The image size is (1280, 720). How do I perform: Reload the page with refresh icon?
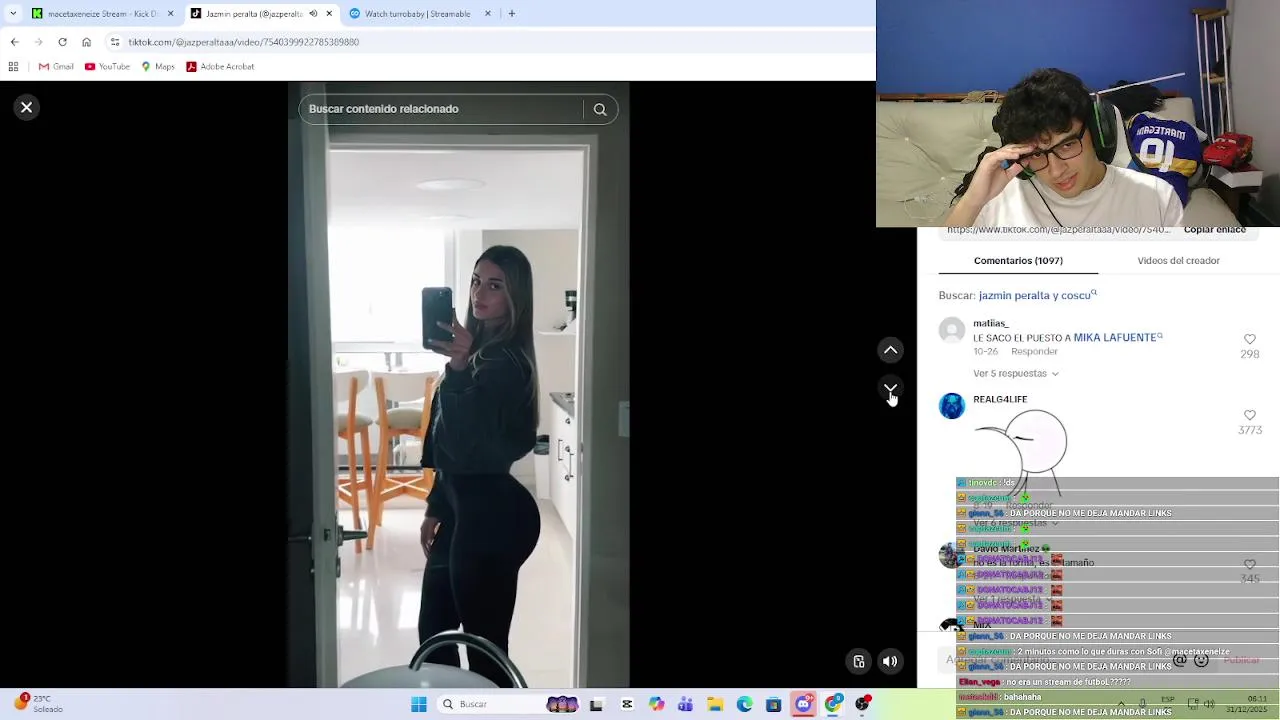(x=62, y=42)
